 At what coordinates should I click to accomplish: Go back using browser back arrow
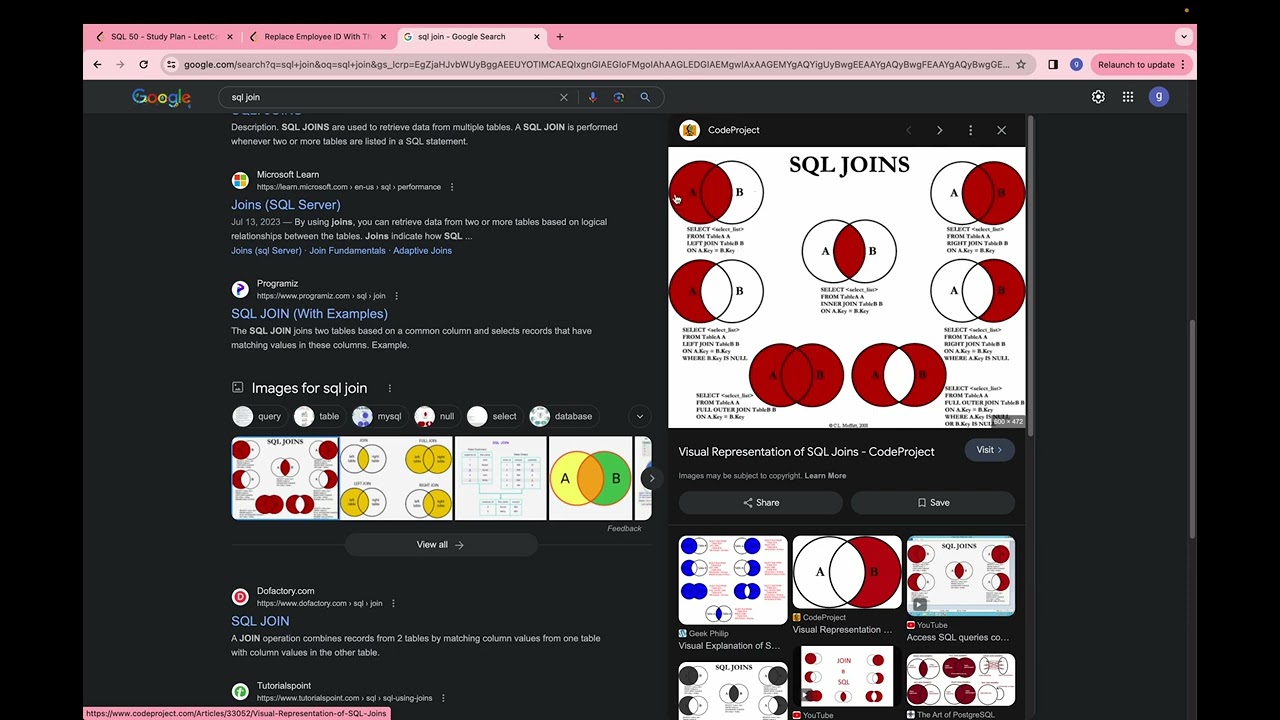(x=97, y=64)
